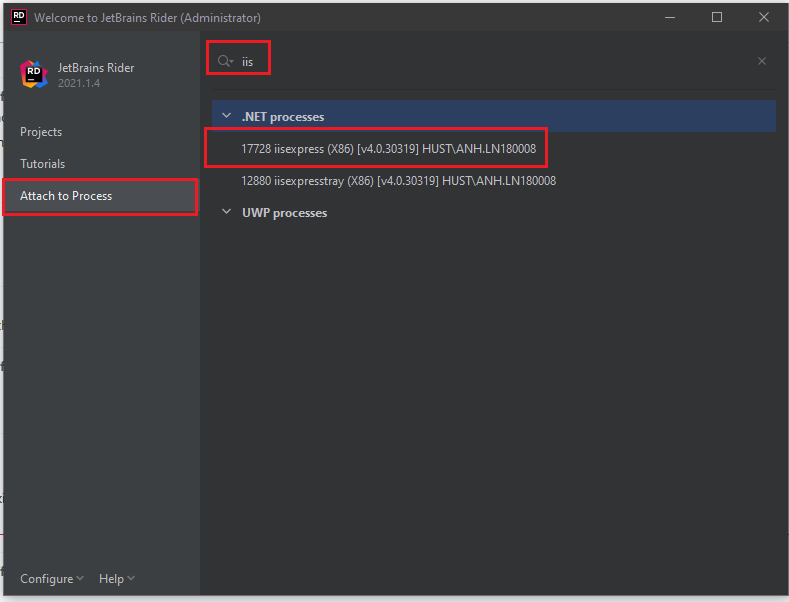Select the Attach to Process tab

66,196
